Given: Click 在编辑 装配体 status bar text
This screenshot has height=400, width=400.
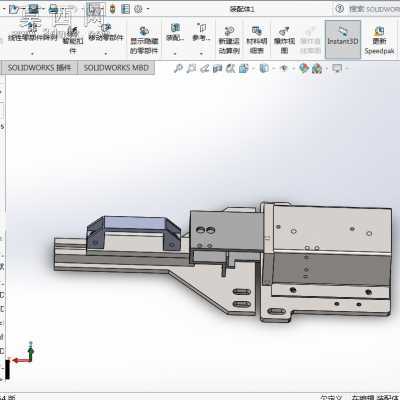Looking at the screenshot, I should 376,397.
